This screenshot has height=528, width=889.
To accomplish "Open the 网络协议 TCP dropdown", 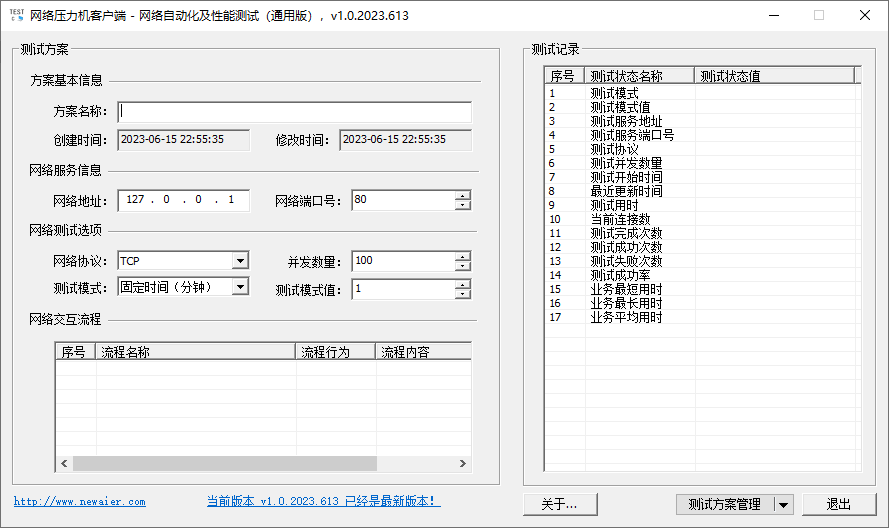I will point(240,261).
